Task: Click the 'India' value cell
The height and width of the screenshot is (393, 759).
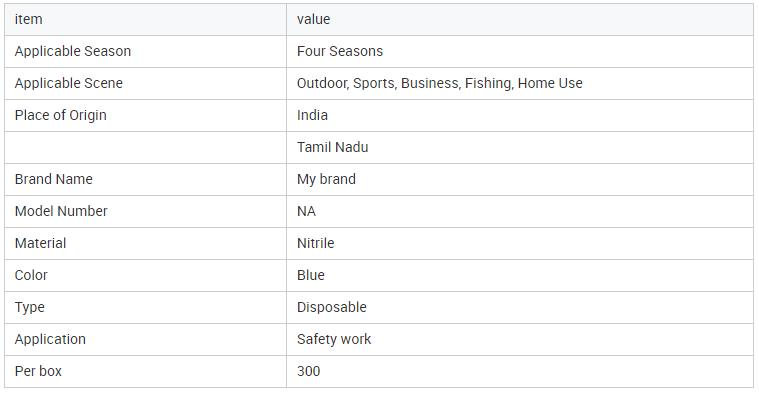Action: click(520, 115)
